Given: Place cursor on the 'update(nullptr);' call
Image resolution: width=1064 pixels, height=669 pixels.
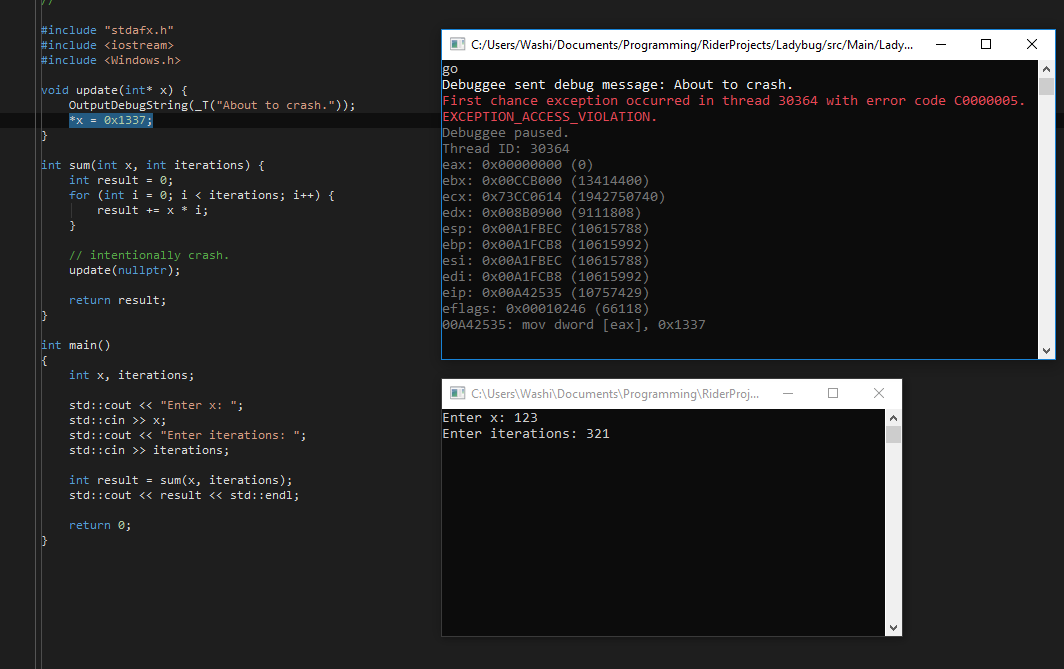Looking at the screenshot, I should click(125, 270).
